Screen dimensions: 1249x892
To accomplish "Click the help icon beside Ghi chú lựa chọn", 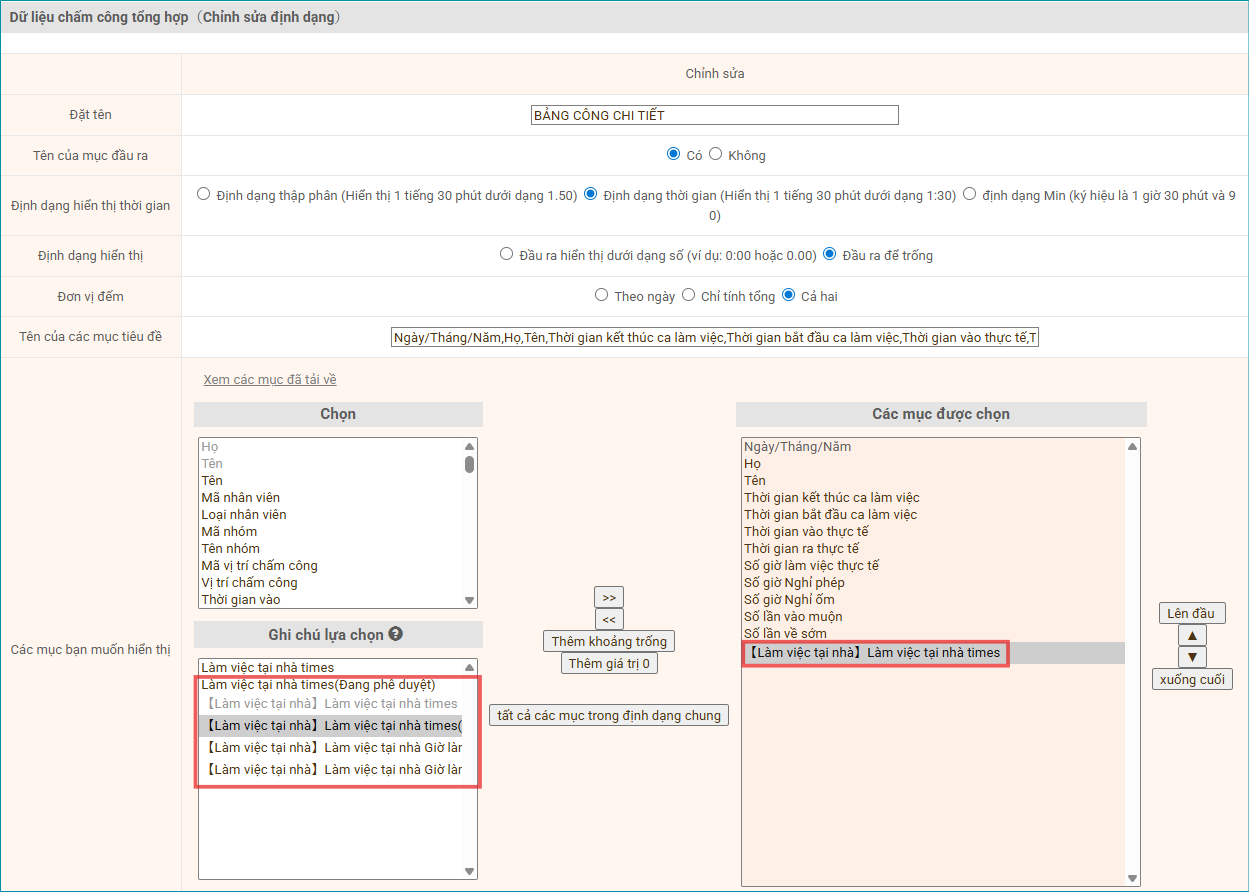I will click(396, 634).
